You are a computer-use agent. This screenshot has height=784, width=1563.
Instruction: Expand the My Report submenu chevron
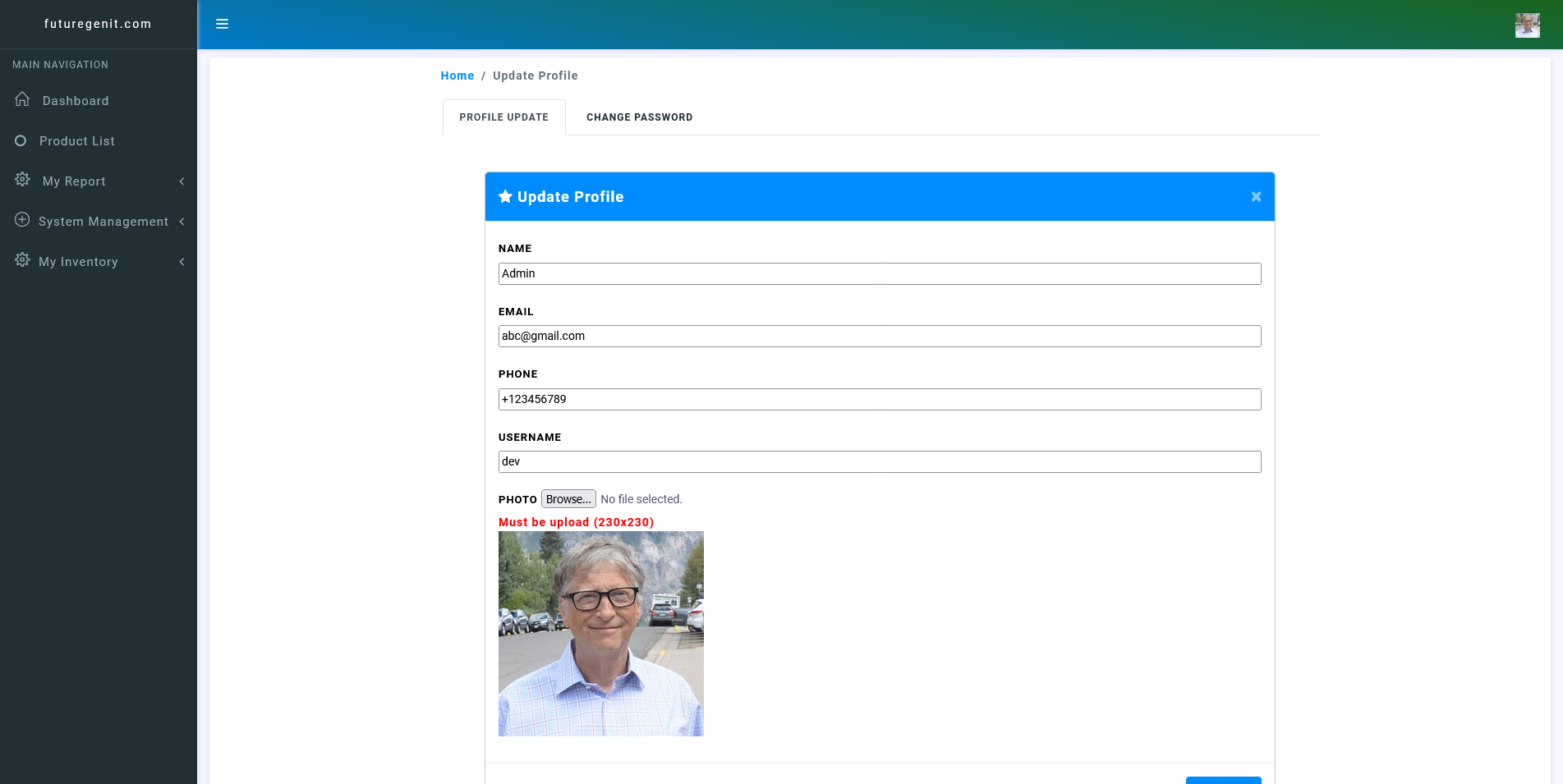point(182,181)
